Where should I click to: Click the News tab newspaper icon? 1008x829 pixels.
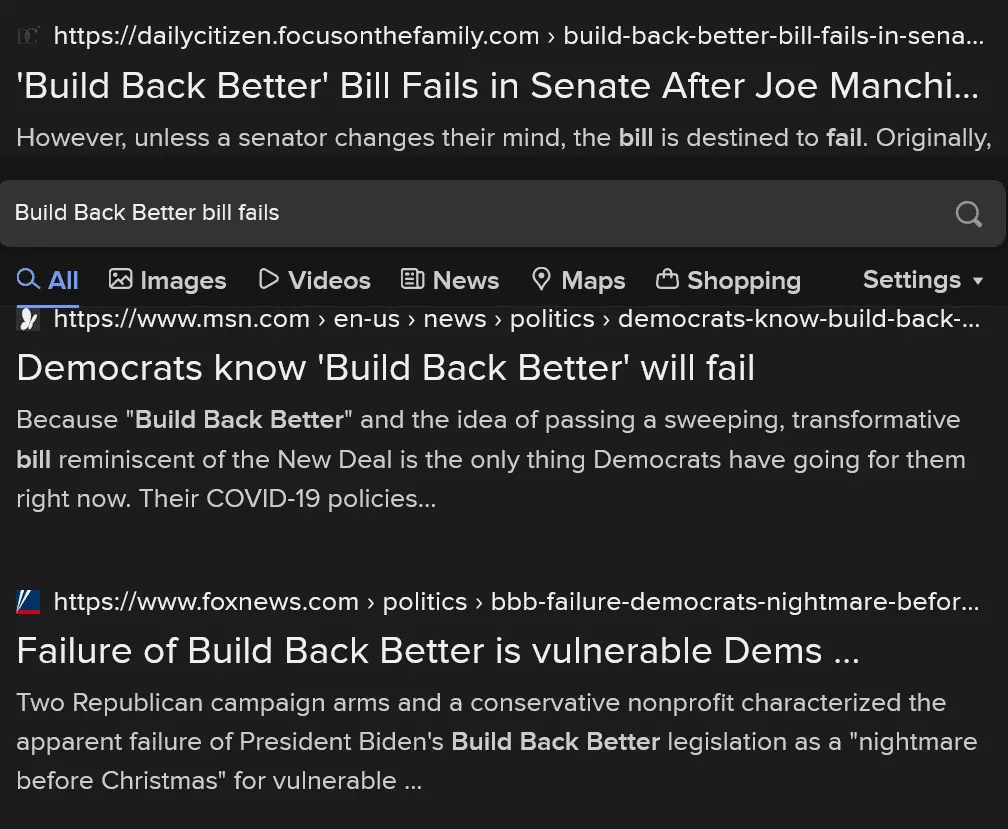tap(412, 280)
